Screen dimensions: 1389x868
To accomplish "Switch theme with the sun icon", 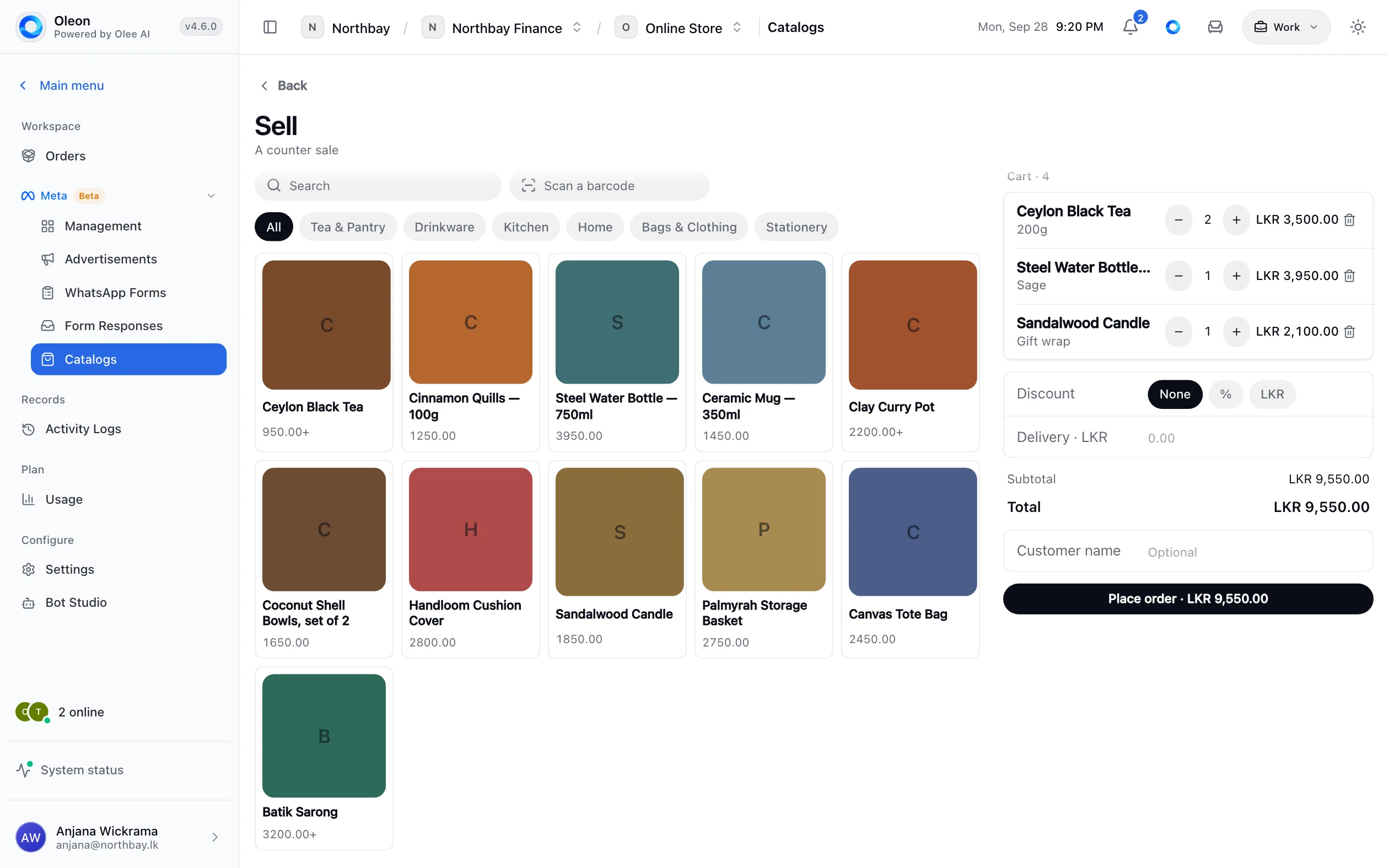I will coord(1358,27).
